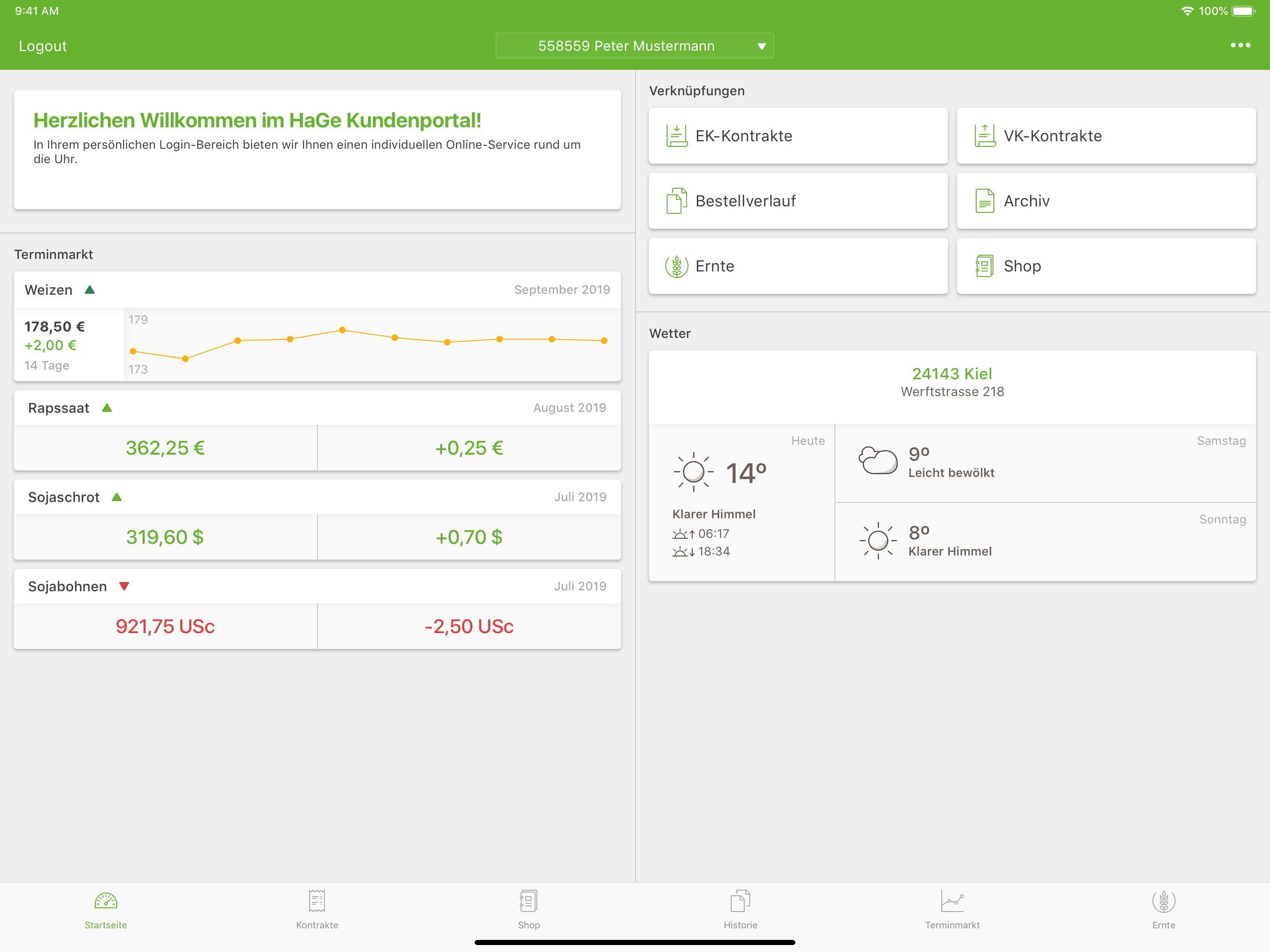Open the Sojaschrot price 319,60 $ cell
The image size is (1270, 952).
165,537
